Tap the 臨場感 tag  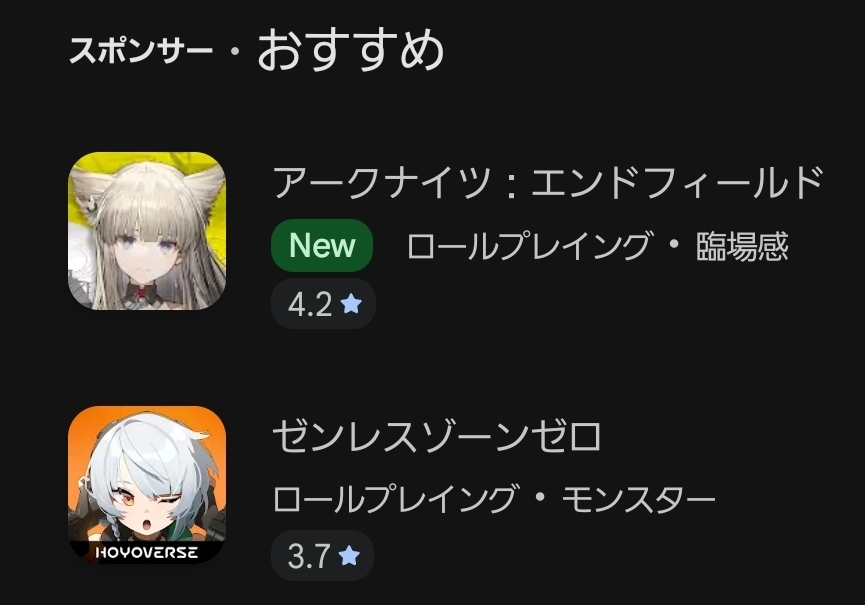coord(743,246)
